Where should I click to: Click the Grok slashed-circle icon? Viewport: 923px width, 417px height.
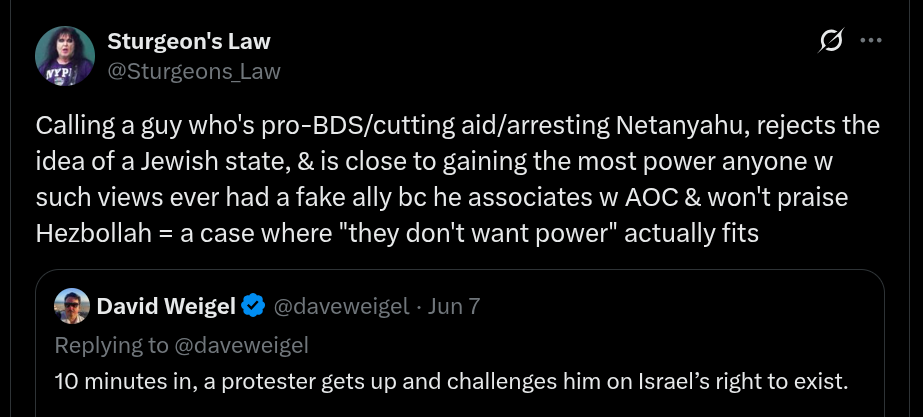pos(829,42)
